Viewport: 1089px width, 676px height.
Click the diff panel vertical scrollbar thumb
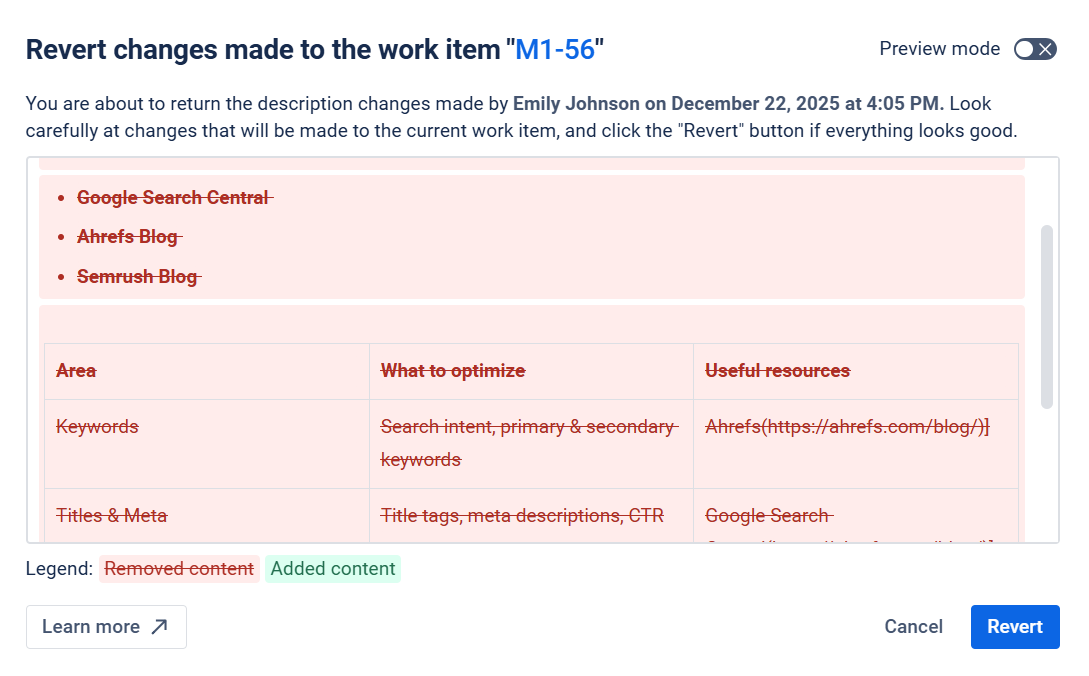pyautogui.click(x=1047, y=316)
